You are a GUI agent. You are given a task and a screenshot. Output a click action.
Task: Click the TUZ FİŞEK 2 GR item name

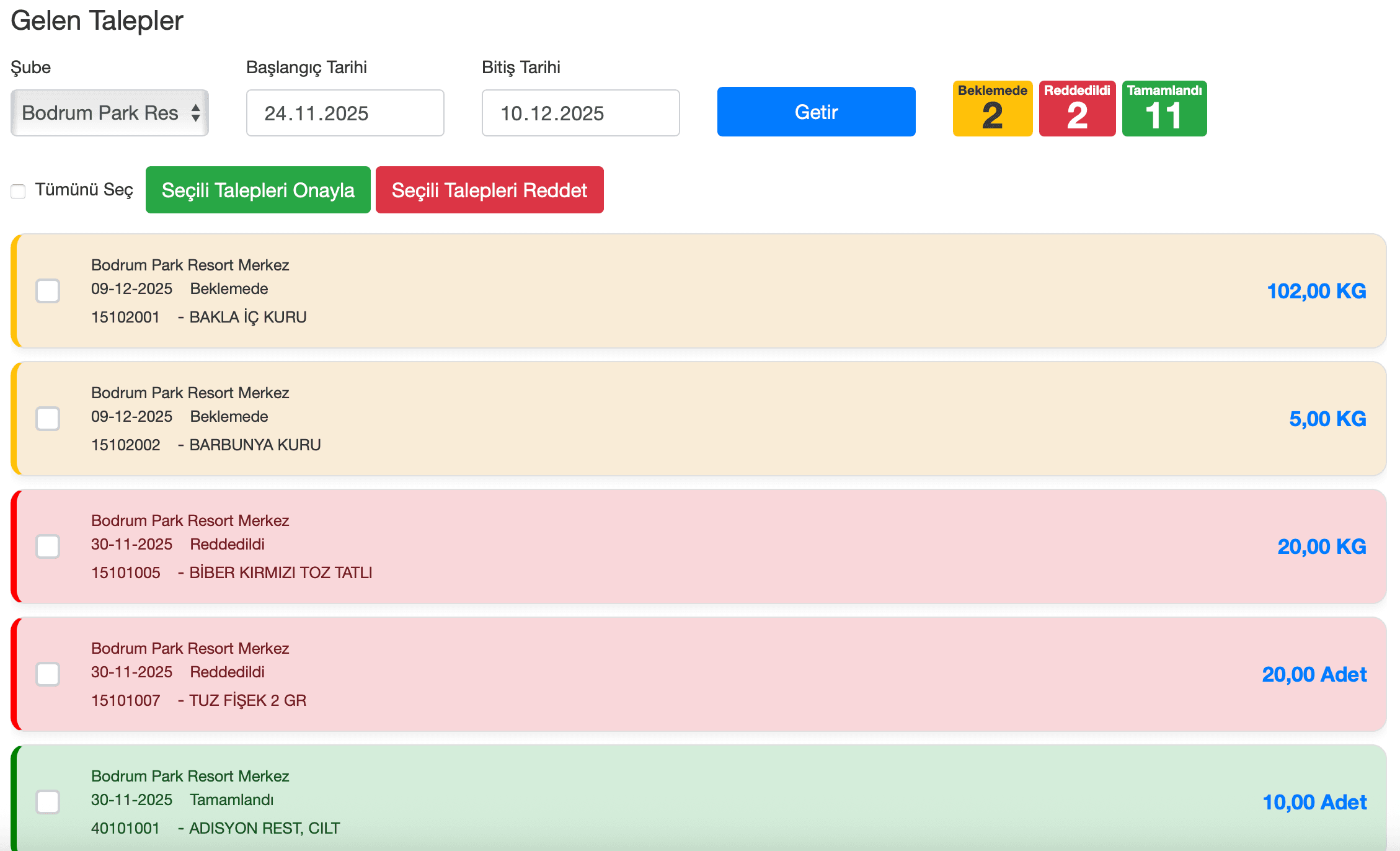247,700
